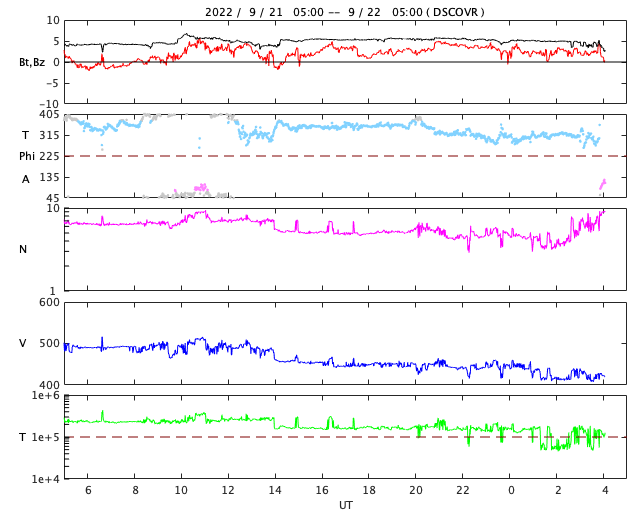This screenshot has height=512, width=640.
Task: Click the '1e+4' temperature tick label
Action: coord(46,479)
